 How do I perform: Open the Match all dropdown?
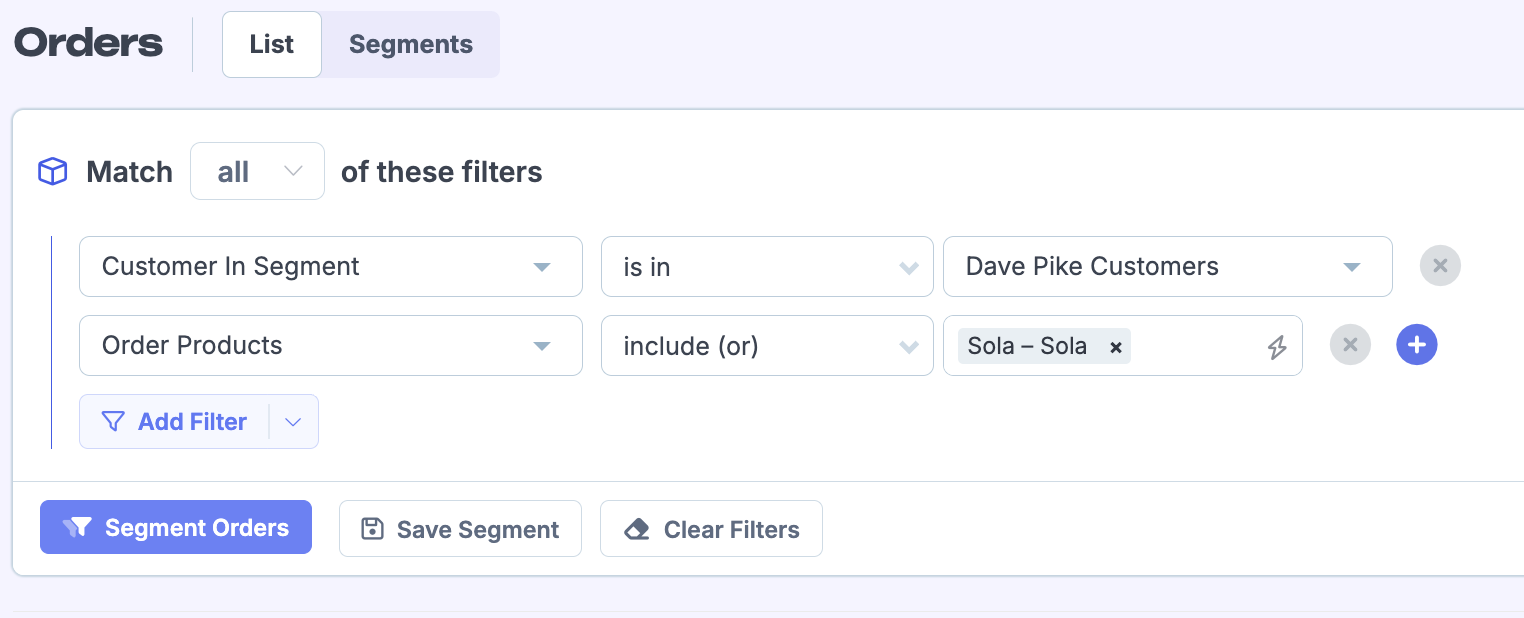pyautogui.click(x=257, y=171)
